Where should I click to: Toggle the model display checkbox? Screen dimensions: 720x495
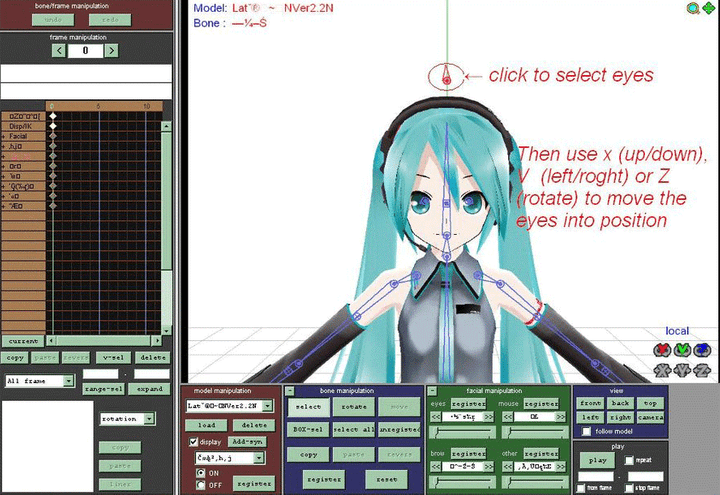pyautogui.click(x=194, y=442)
